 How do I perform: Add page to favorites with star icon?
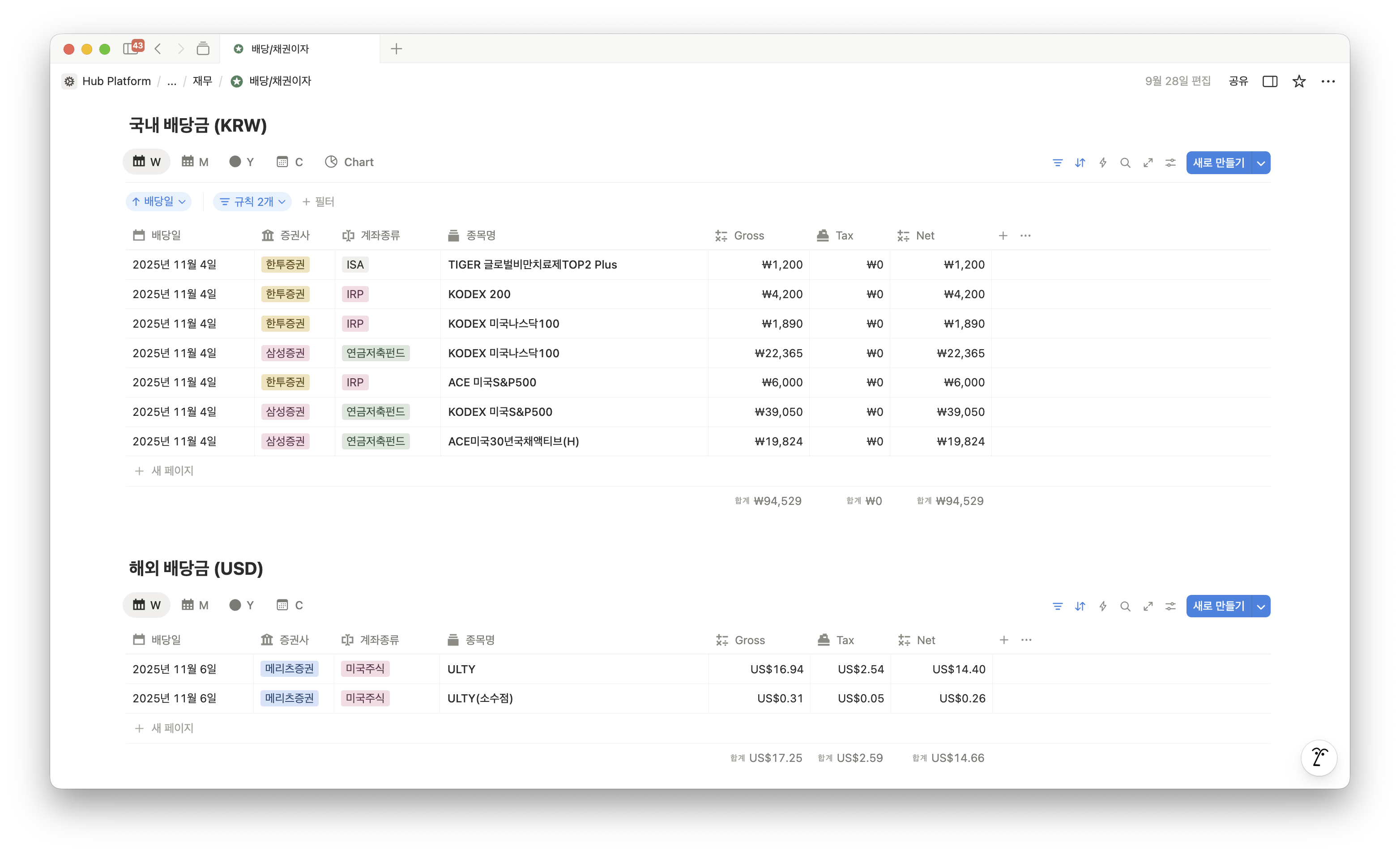pyautogui.click(x=1299, y=81)
